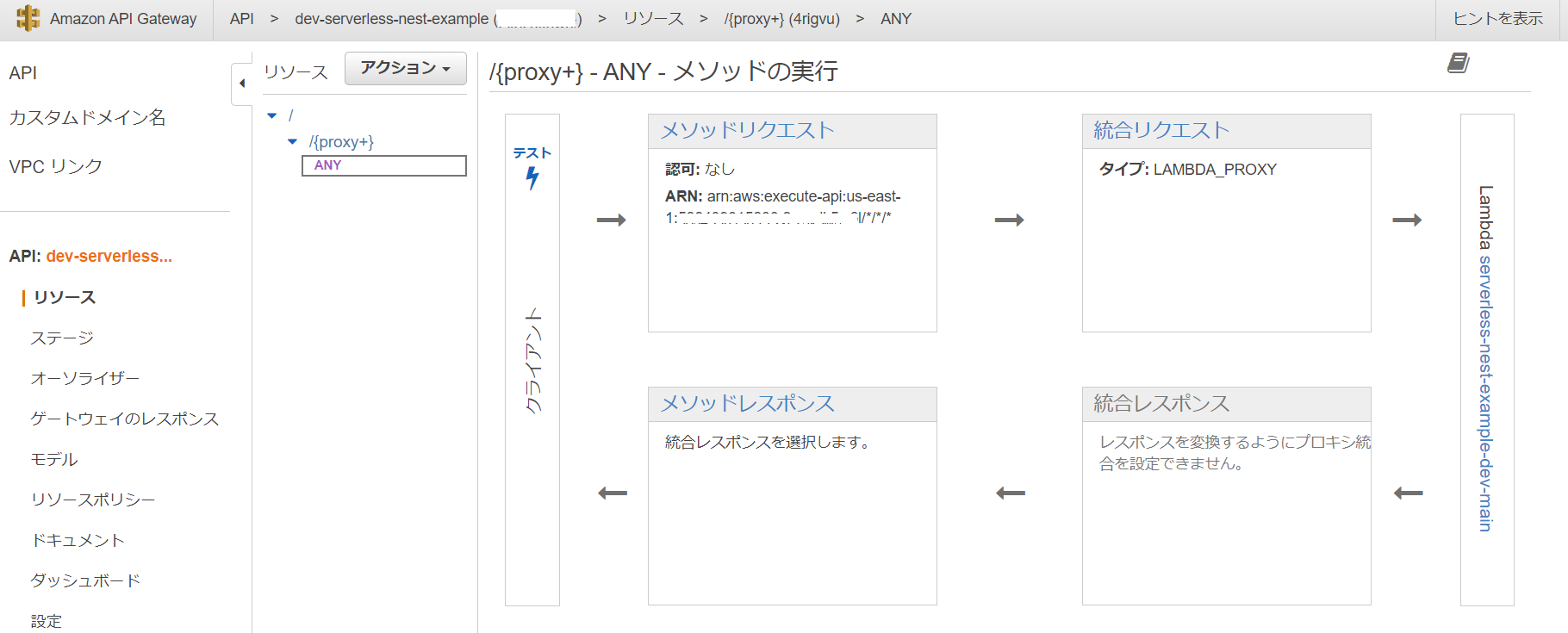Open リソースポリシー in sidebar
The image size is (1568, 633).
point(93,500)
